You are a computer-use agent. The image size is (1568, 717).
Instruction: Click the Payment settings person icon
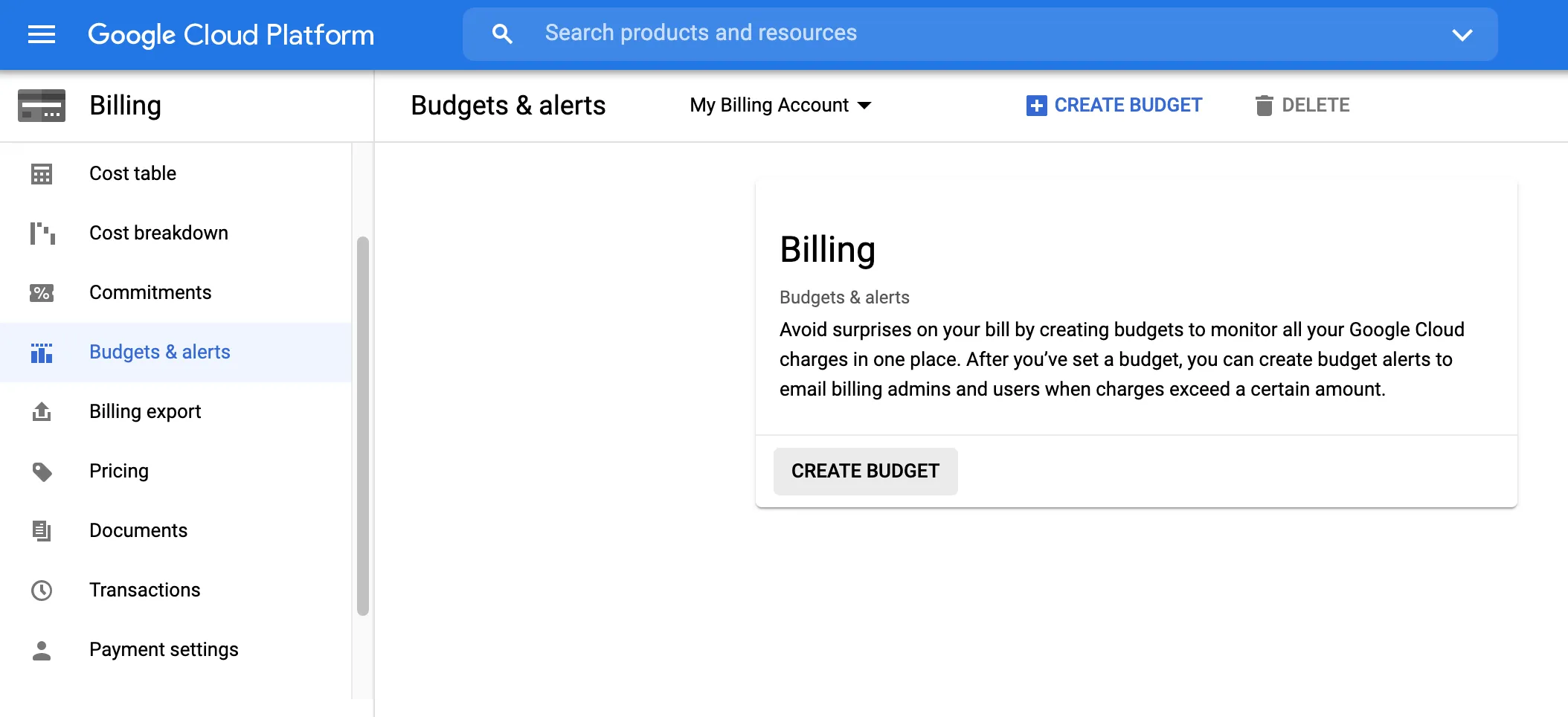point(42,650)
